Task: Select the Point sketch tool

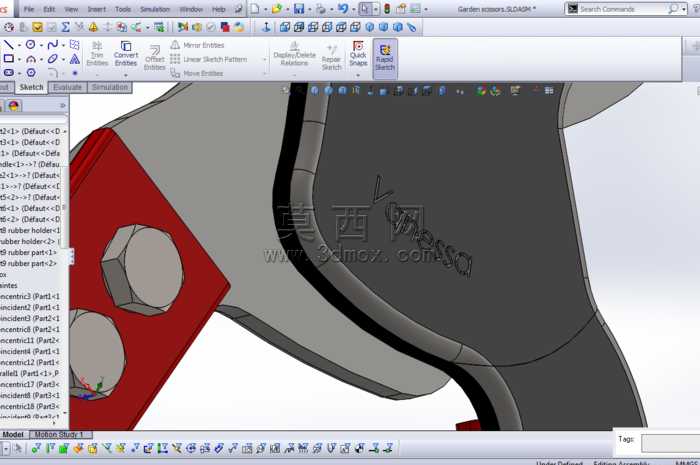Action: (75, 73)
